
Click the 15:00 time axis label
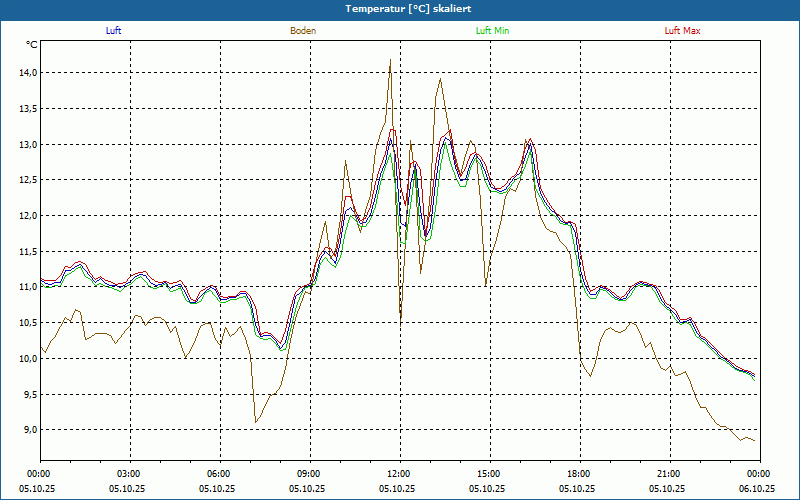[x=489, y=474]
